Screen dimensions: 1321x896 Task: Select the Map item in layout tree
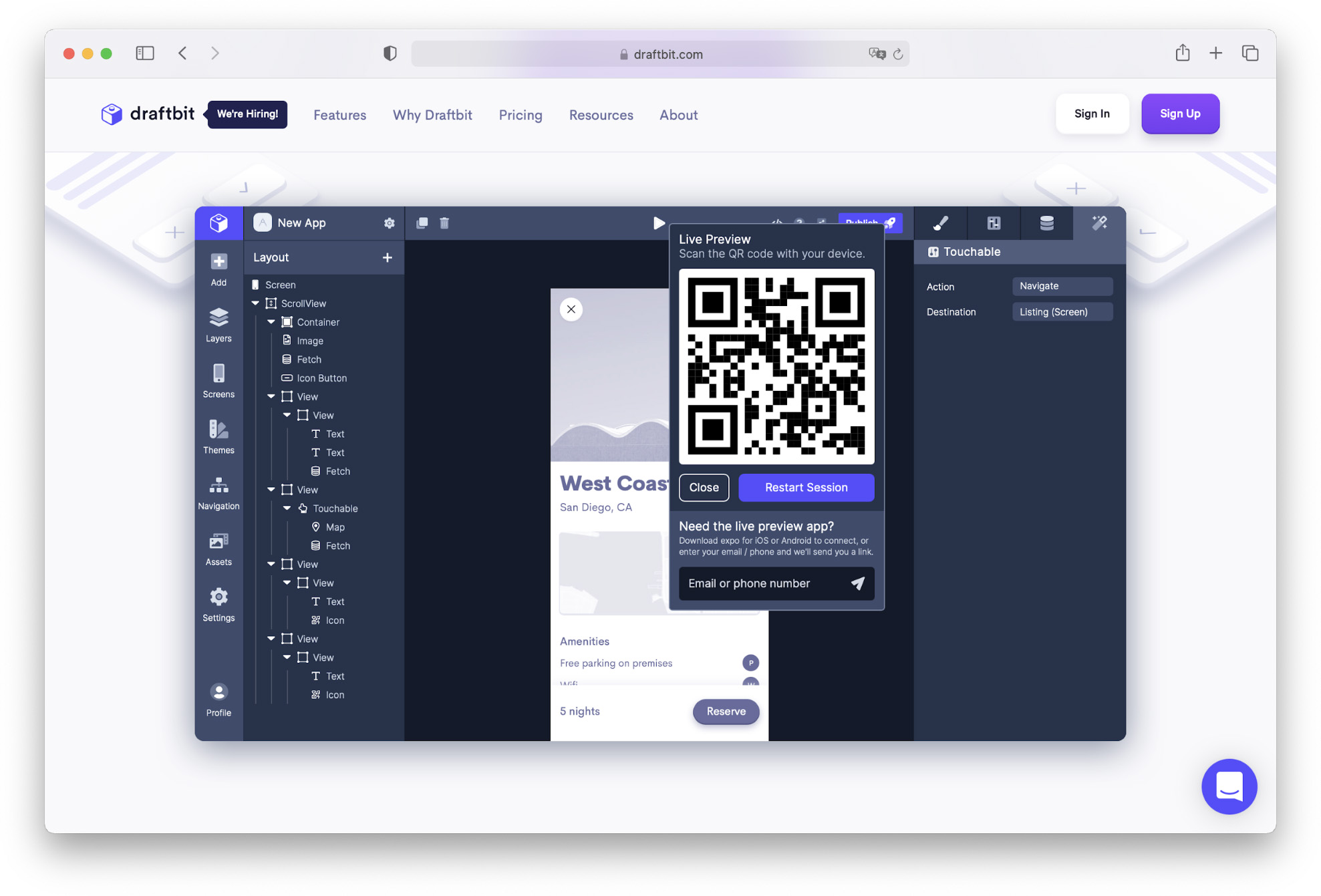335,527
